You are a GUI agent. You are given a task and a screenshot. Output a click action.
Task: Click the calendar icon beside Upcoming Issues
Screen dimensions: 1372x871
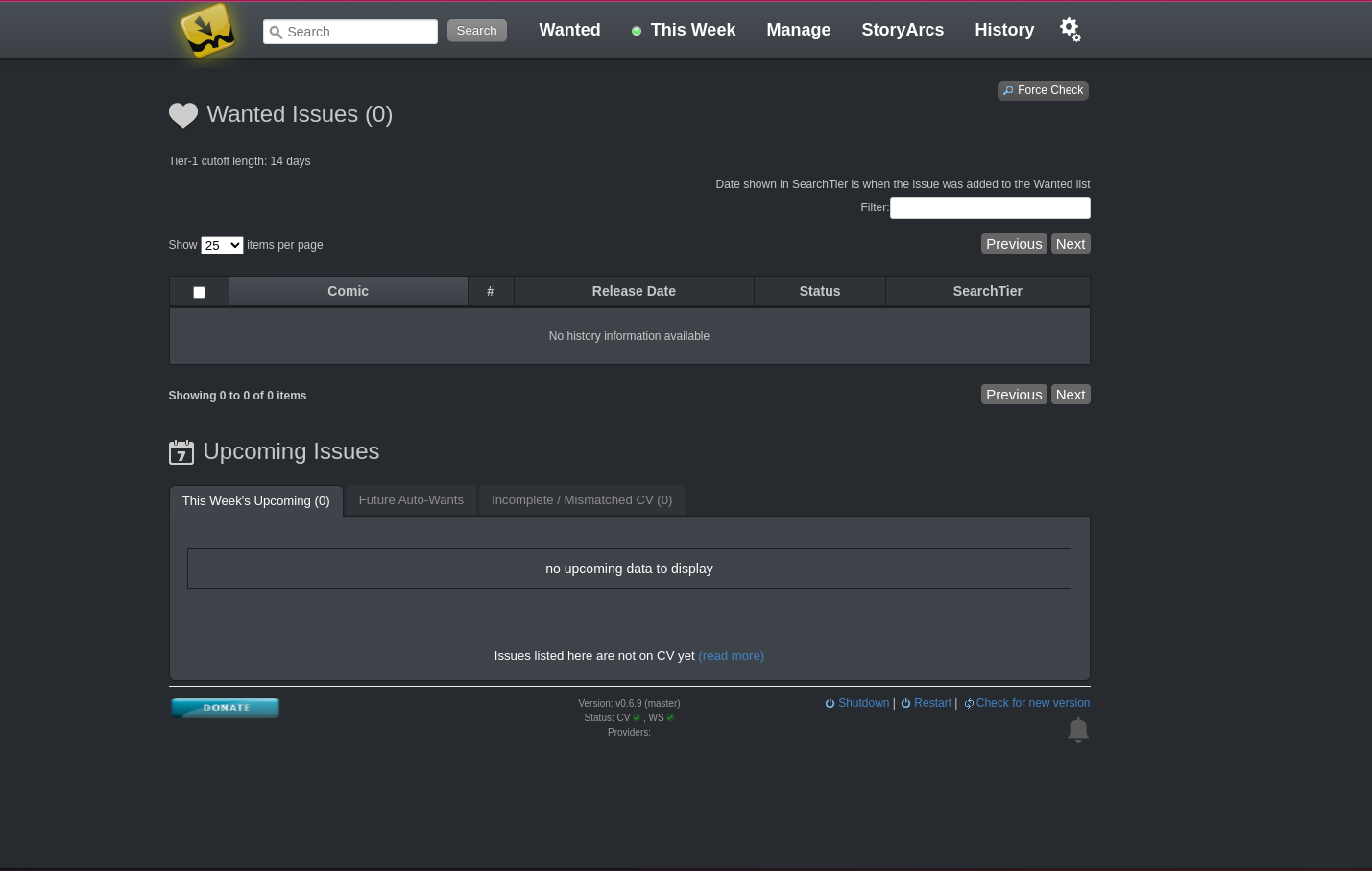coord(181,451)
